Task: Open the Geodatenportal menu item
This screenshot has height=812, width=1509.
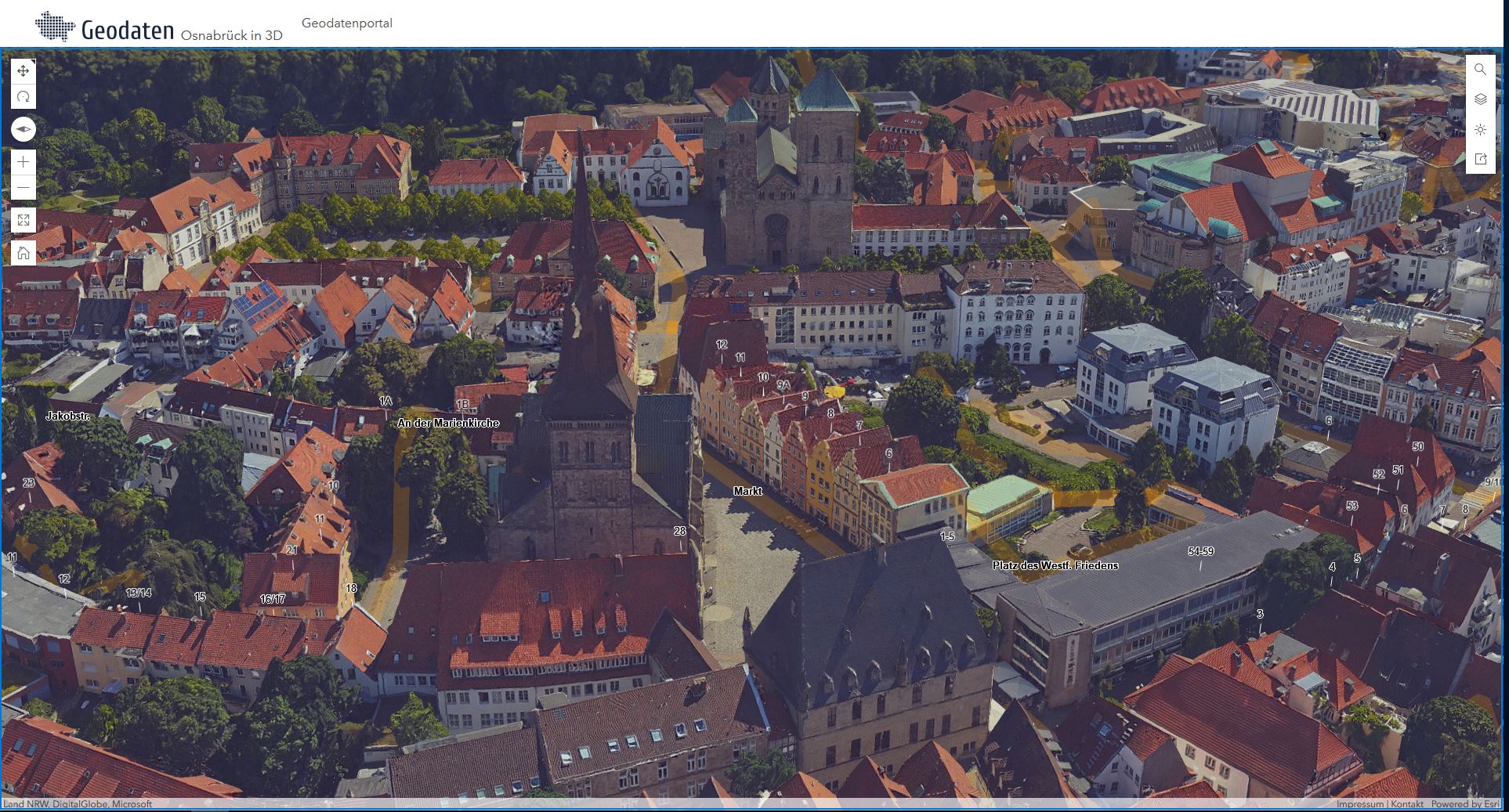Action: point(346,23)
